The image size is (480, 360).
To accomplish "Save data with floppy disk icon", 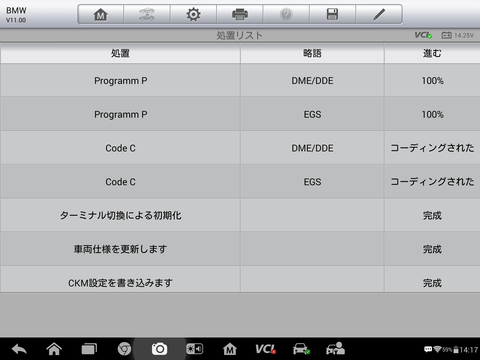I will pos(332,14).
